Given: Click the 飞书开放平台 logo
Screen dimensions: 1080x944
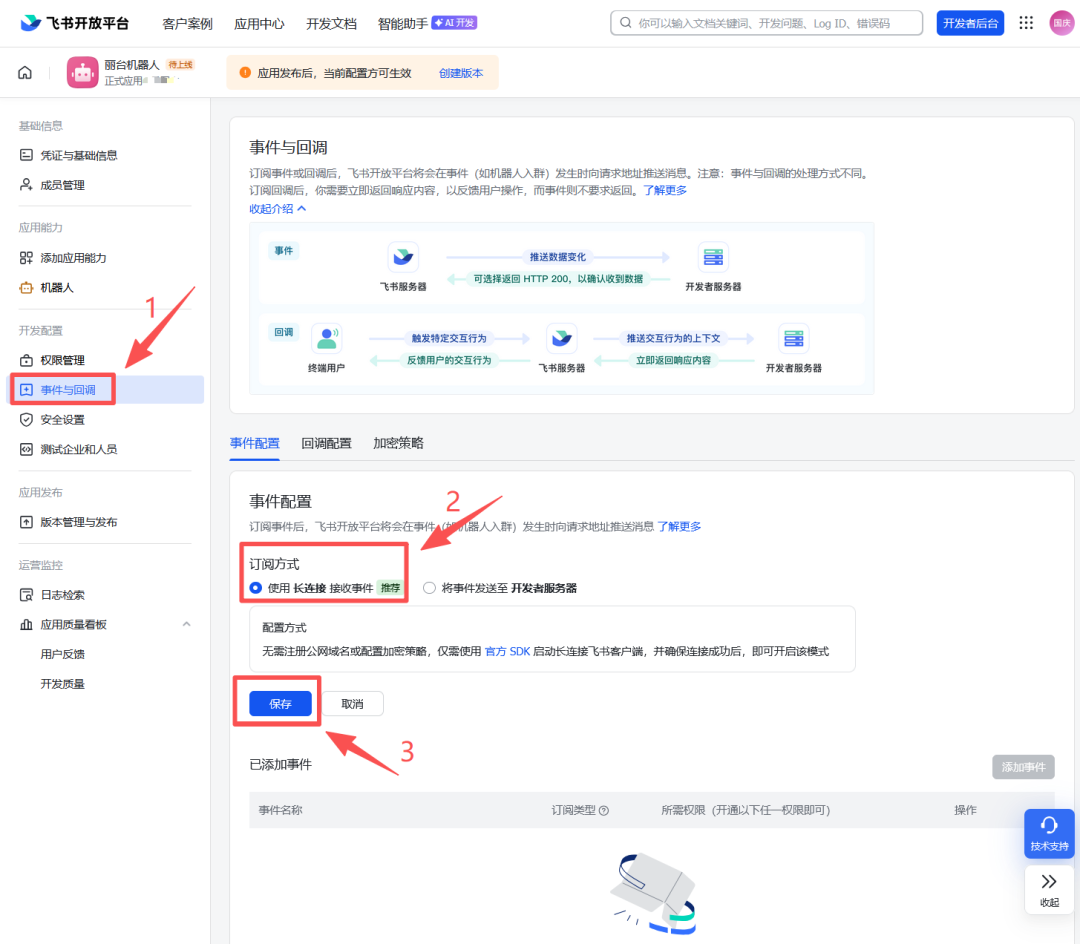Looking at the screenshot, I should click(x=74, y=23).
